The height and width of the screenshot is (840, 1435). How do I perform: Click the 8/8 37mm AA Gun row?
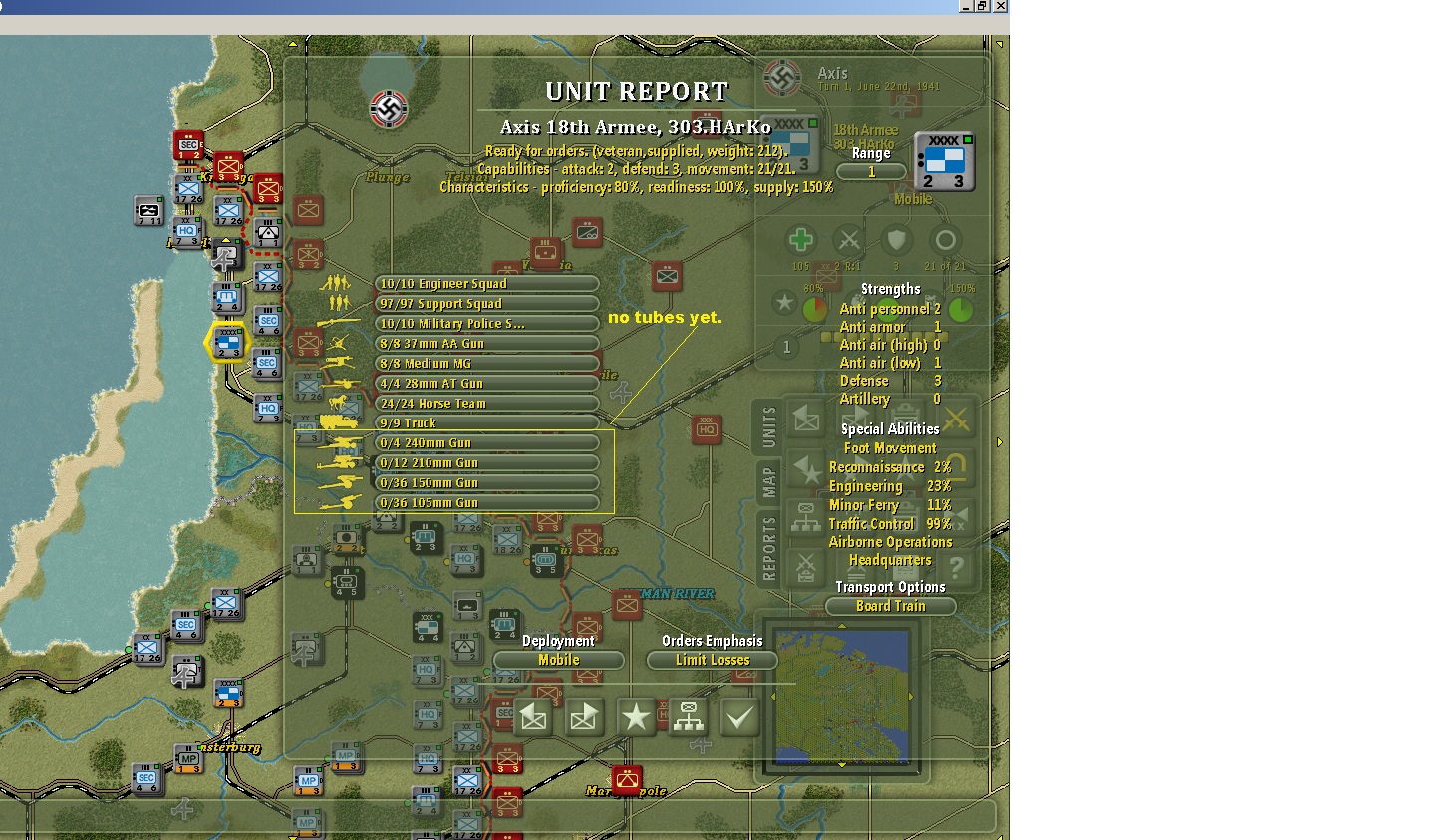click(487, 344)
